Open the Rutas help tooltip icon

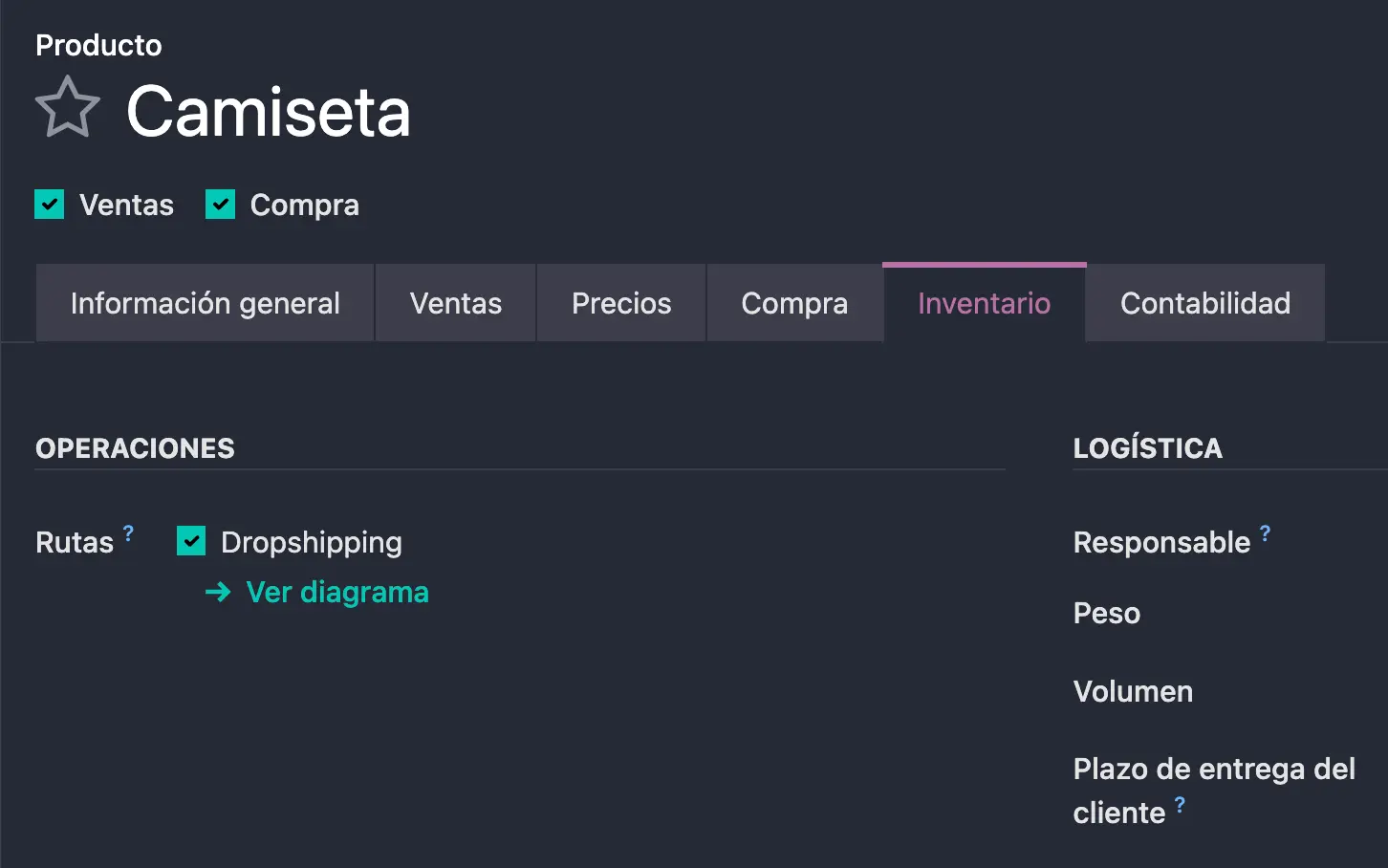tap(128, 532)
